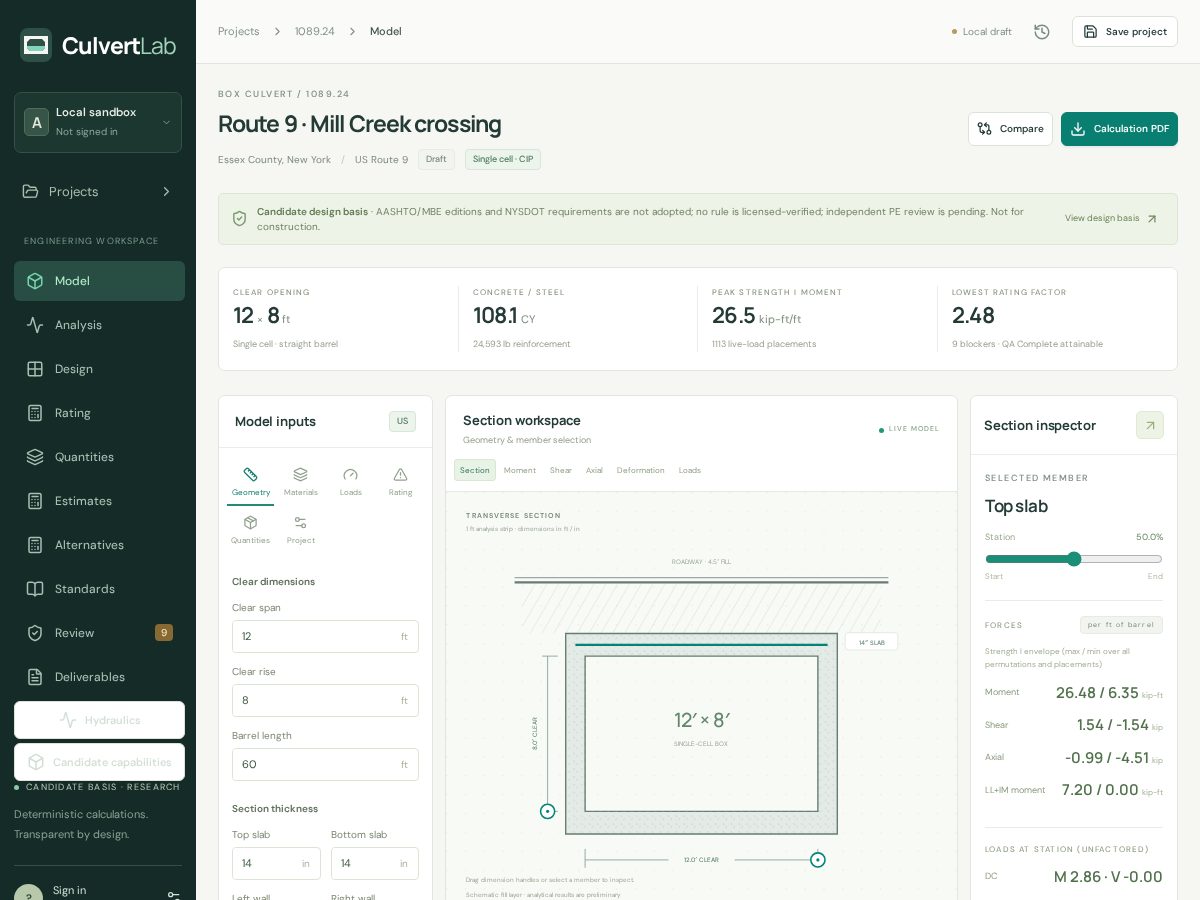This screenshot has width=1200, height=900.
Task: Click the shield icon in design basis banner
Action: (x=239, y=219)
